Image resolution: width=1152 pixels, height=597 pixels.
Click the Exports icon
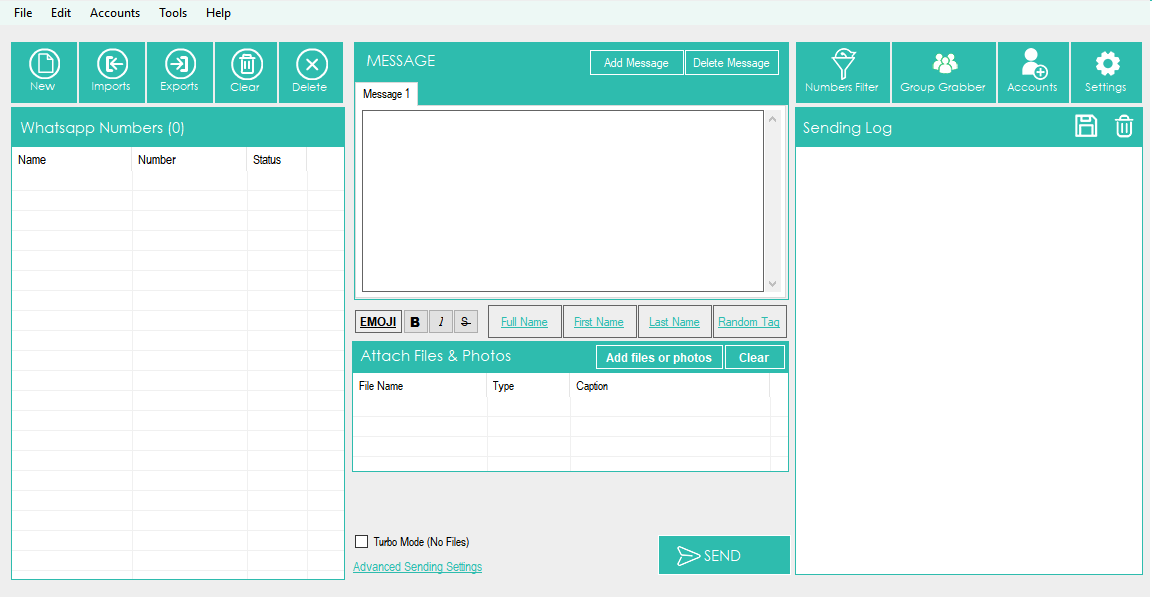click(179, 71)
